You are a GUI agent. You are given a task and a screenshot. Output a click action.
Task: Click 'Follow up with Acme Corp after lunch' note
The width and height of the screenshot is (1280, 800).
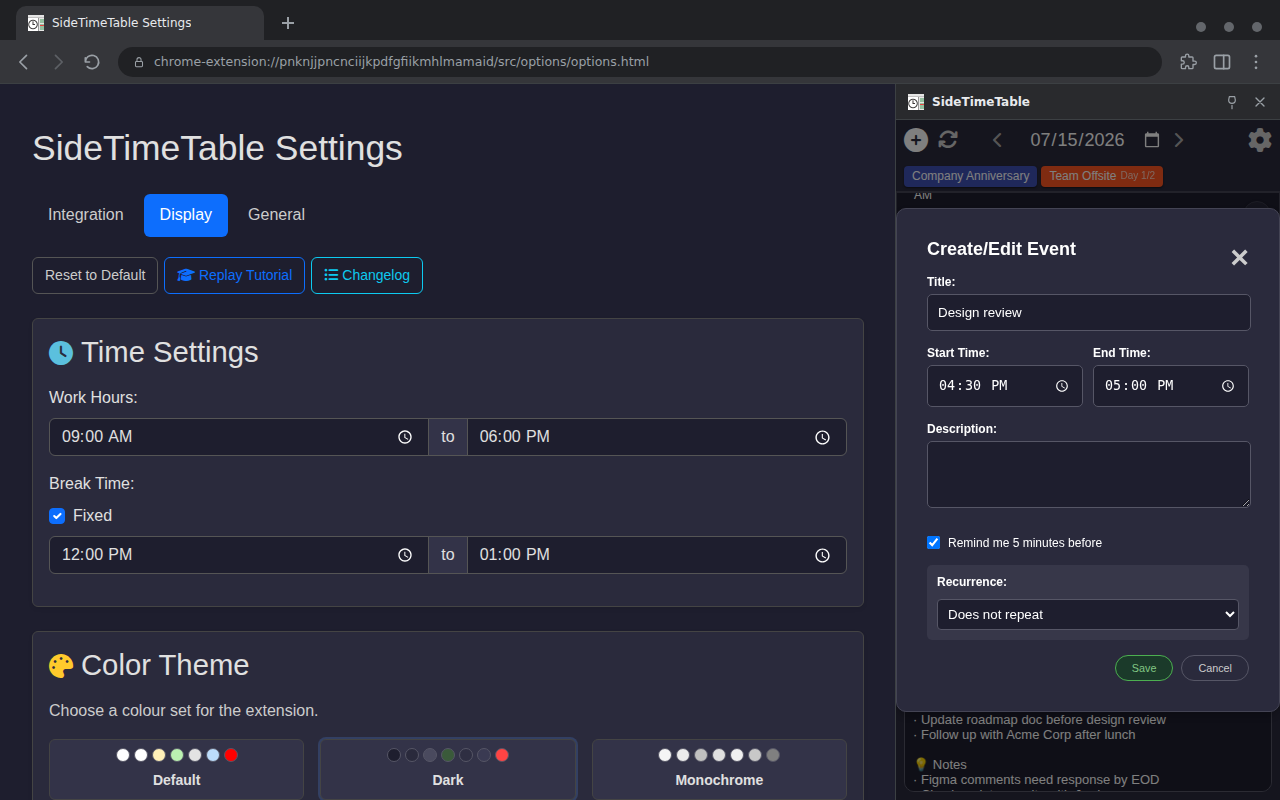[x=1025, y=735]
